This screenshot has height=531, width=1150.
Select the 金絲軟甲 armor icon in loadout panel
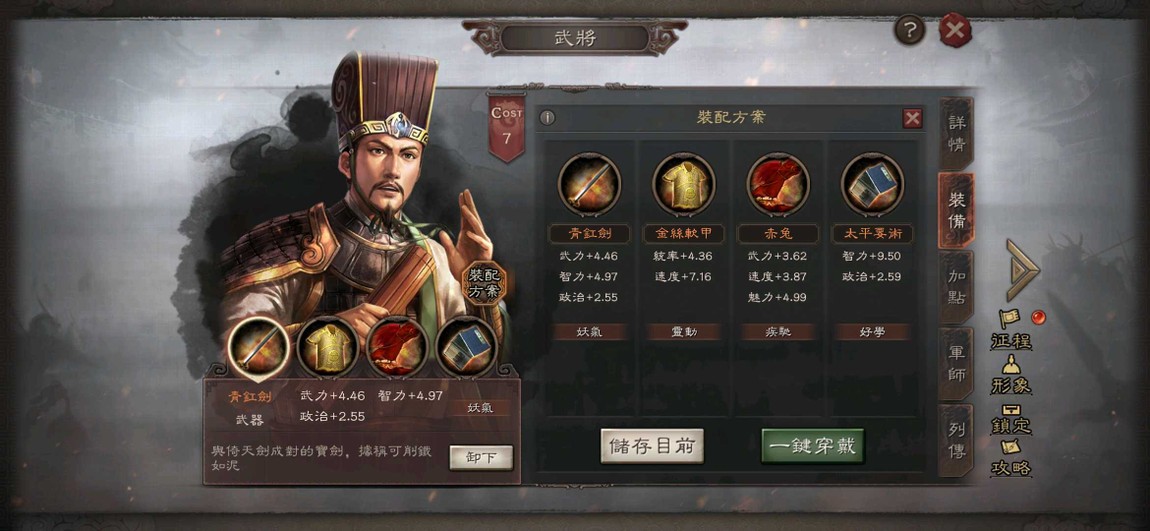[x=684, y=184]
